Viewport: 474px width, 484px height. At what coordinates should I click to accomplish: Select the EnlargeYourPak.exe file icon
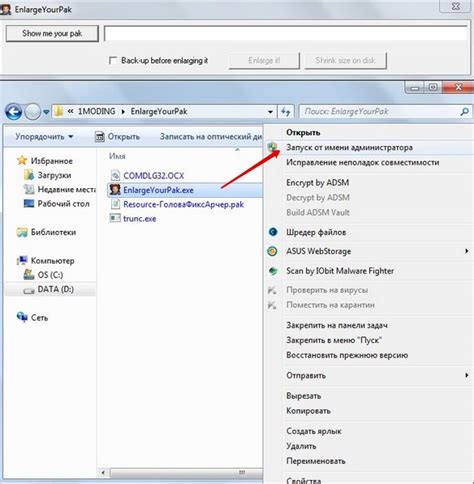tap(115, 190)
